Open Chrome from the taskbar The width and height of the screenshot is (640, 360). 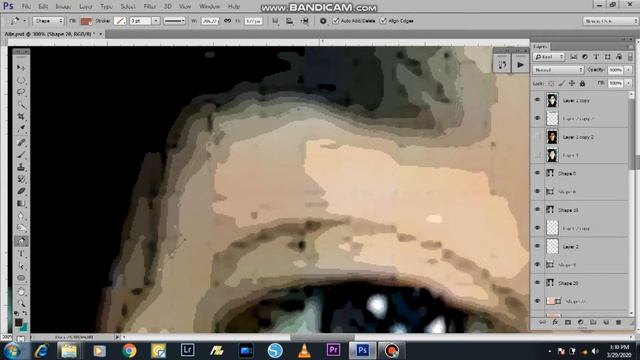129,351
